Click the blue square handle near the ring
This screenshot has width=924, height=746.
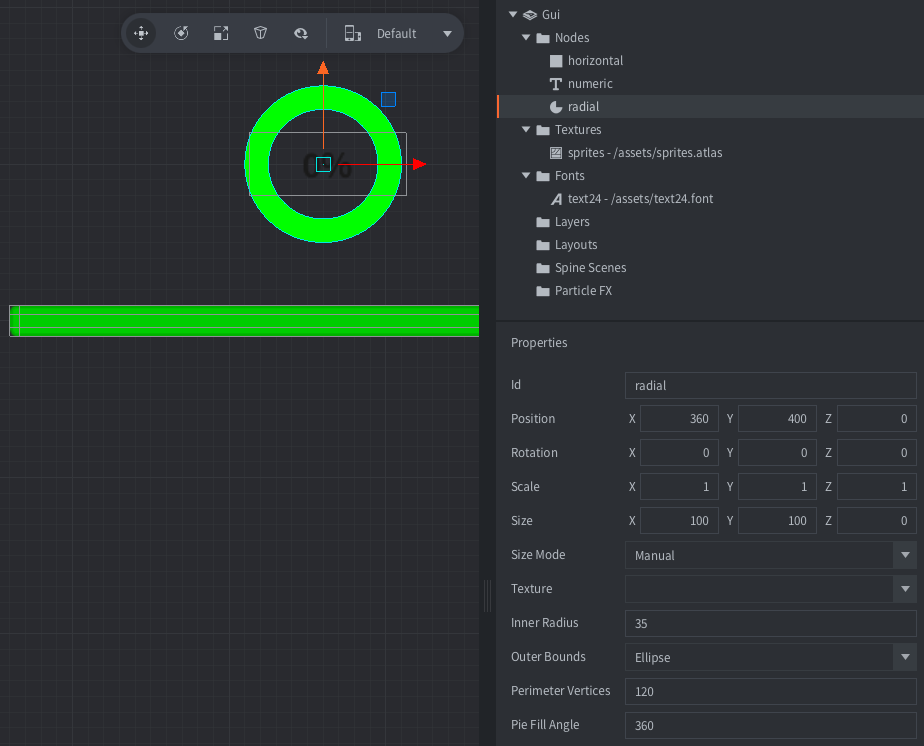point(388,99)
